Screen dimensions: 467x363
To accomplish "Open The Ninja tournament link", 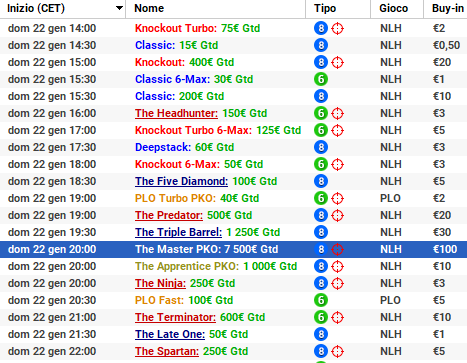I will [160, 283].
